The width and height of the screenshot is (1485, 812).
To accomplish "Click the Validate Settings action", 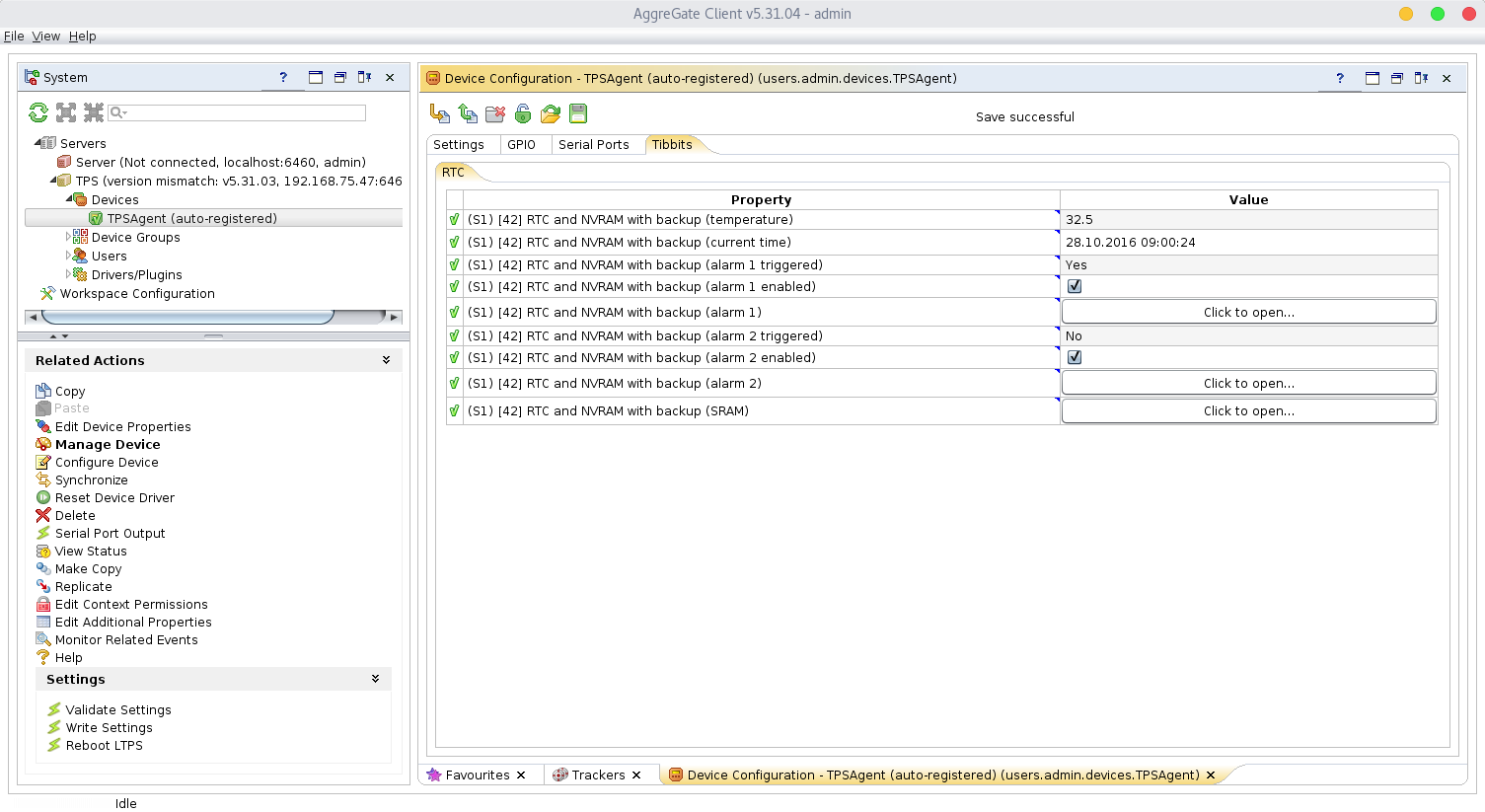I will [109, 709].
